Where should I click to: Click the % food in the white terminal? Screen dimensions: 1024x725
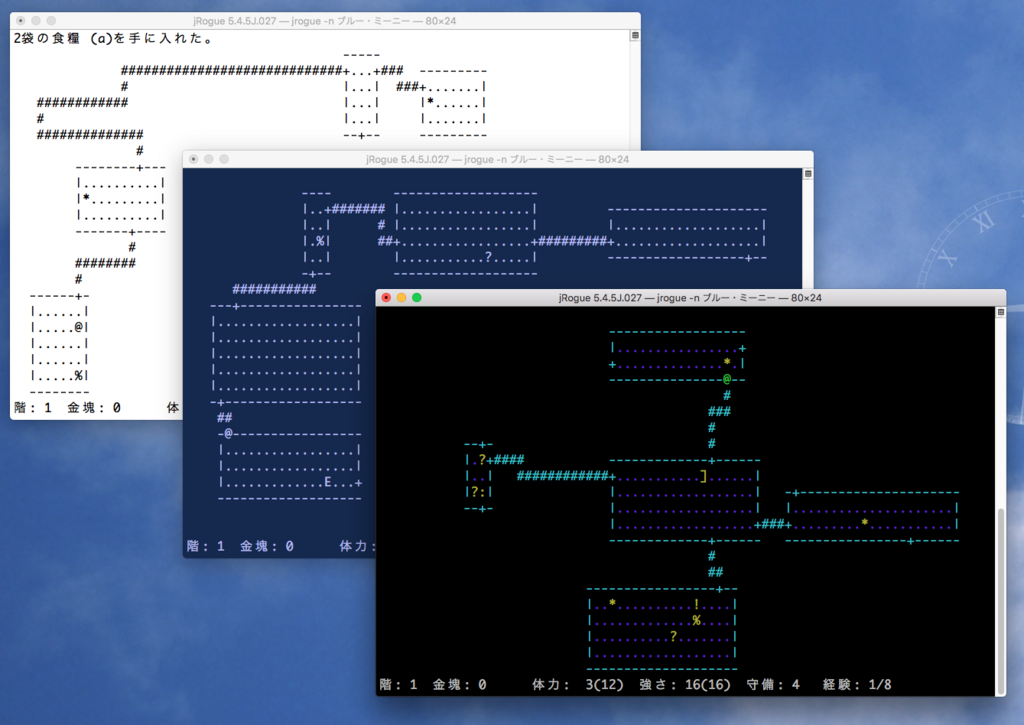pyautogui.click(x=78, y=376)
